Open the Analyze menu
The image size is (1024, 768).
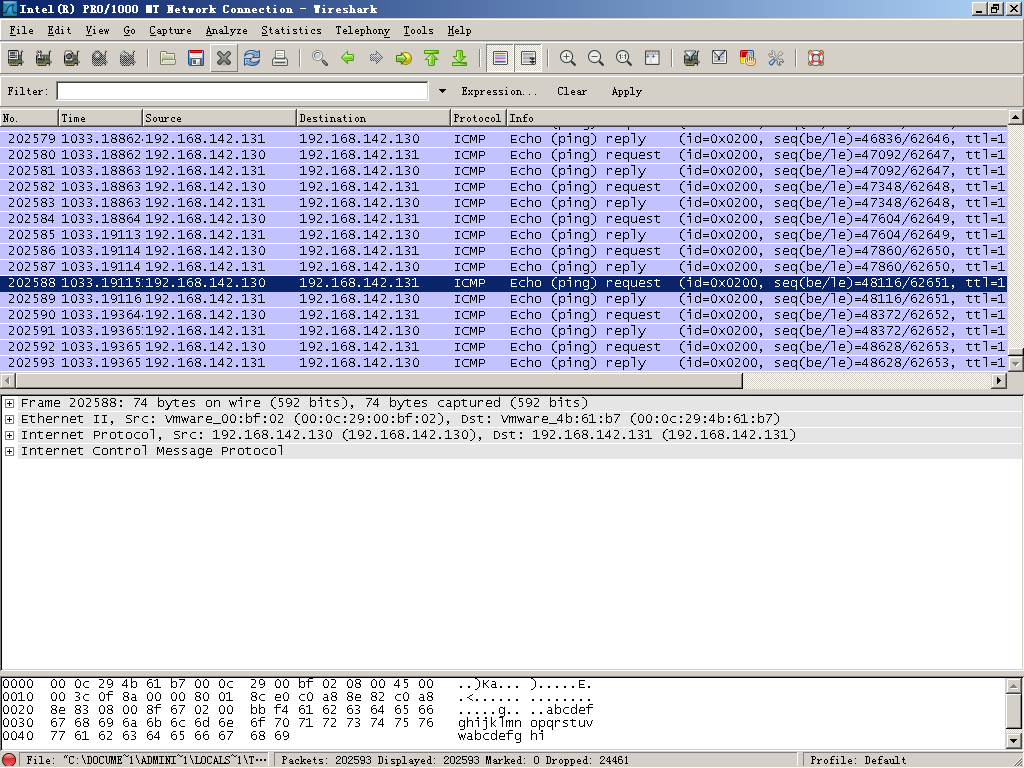tap(226, 31)
